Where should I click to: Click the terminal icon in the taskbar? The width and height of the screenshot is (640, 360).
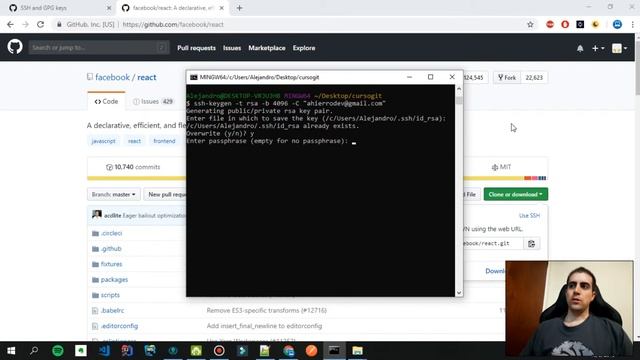coord(334,351)
